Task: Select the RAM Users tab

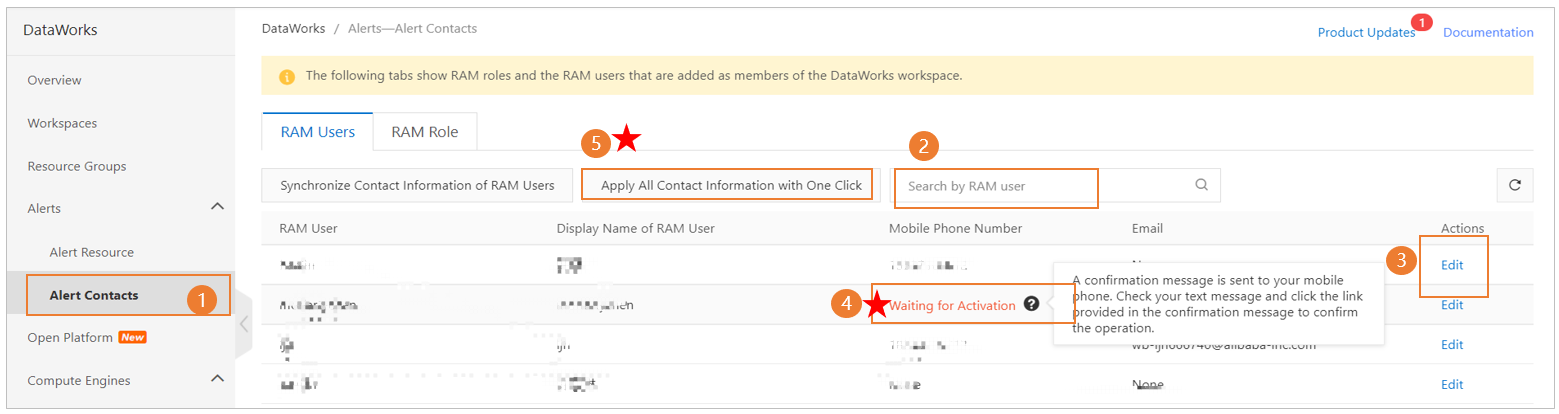Action: click(x=316, y=132)
